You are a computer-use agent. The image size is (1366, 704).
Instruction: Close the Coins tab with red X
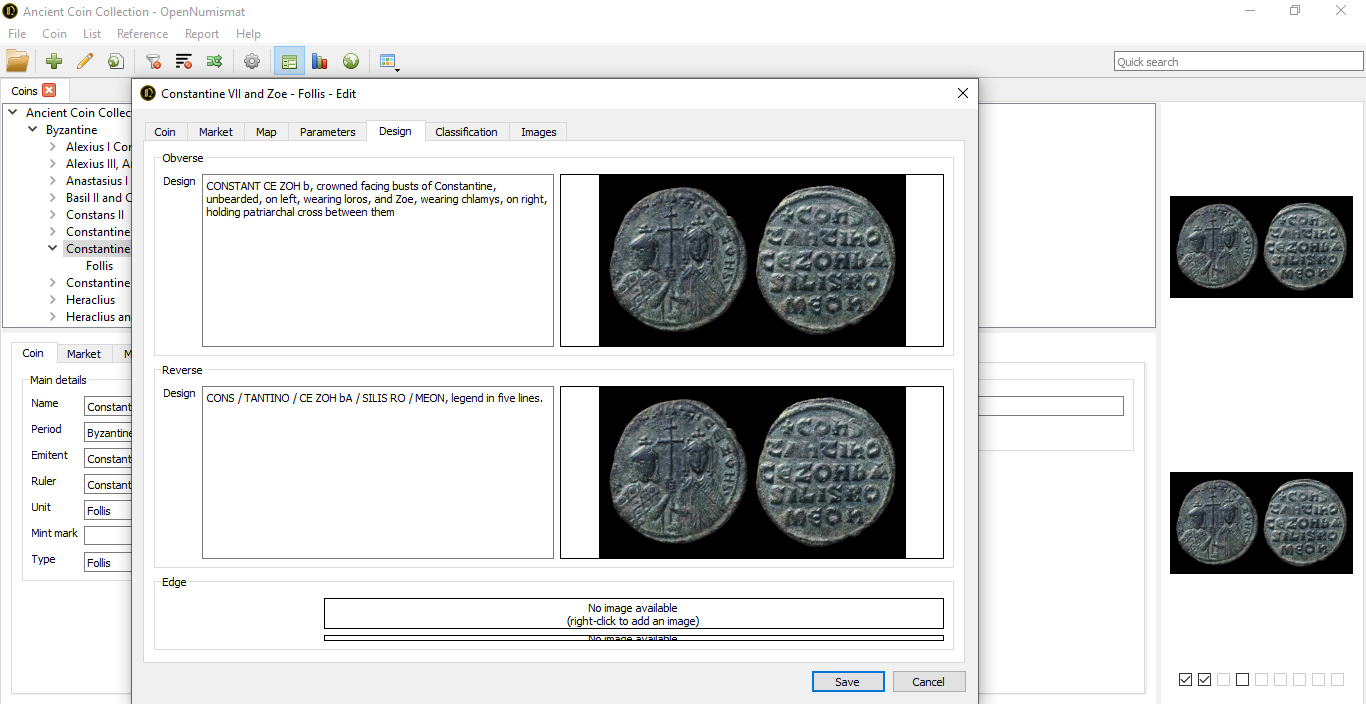tap(49, 90)
